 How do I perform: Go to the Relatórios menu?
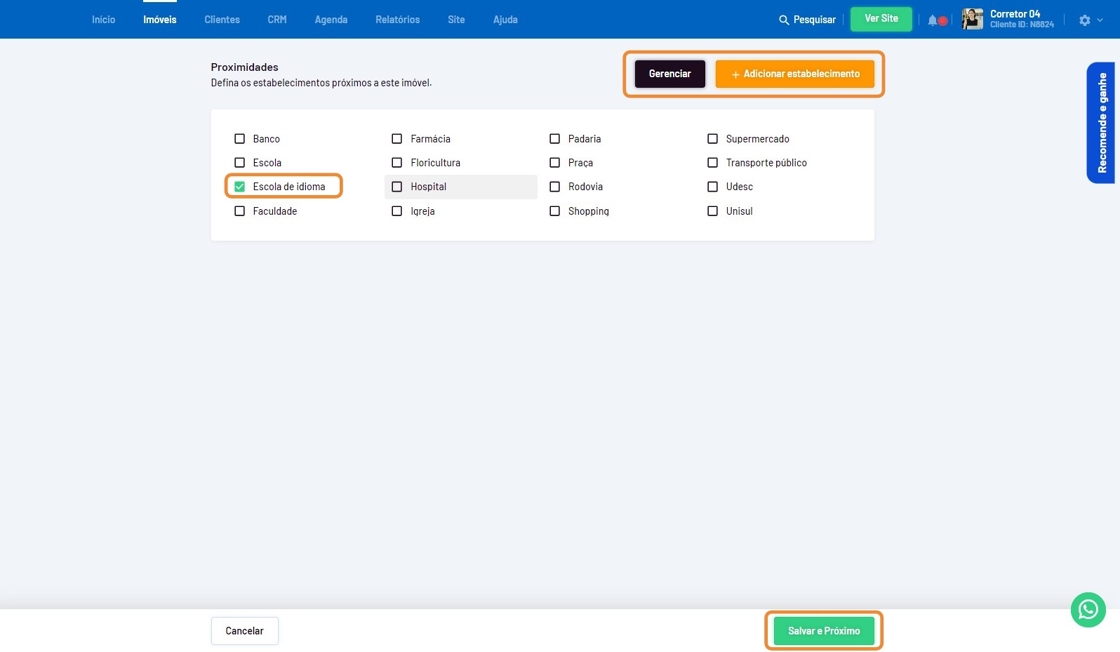397,20
